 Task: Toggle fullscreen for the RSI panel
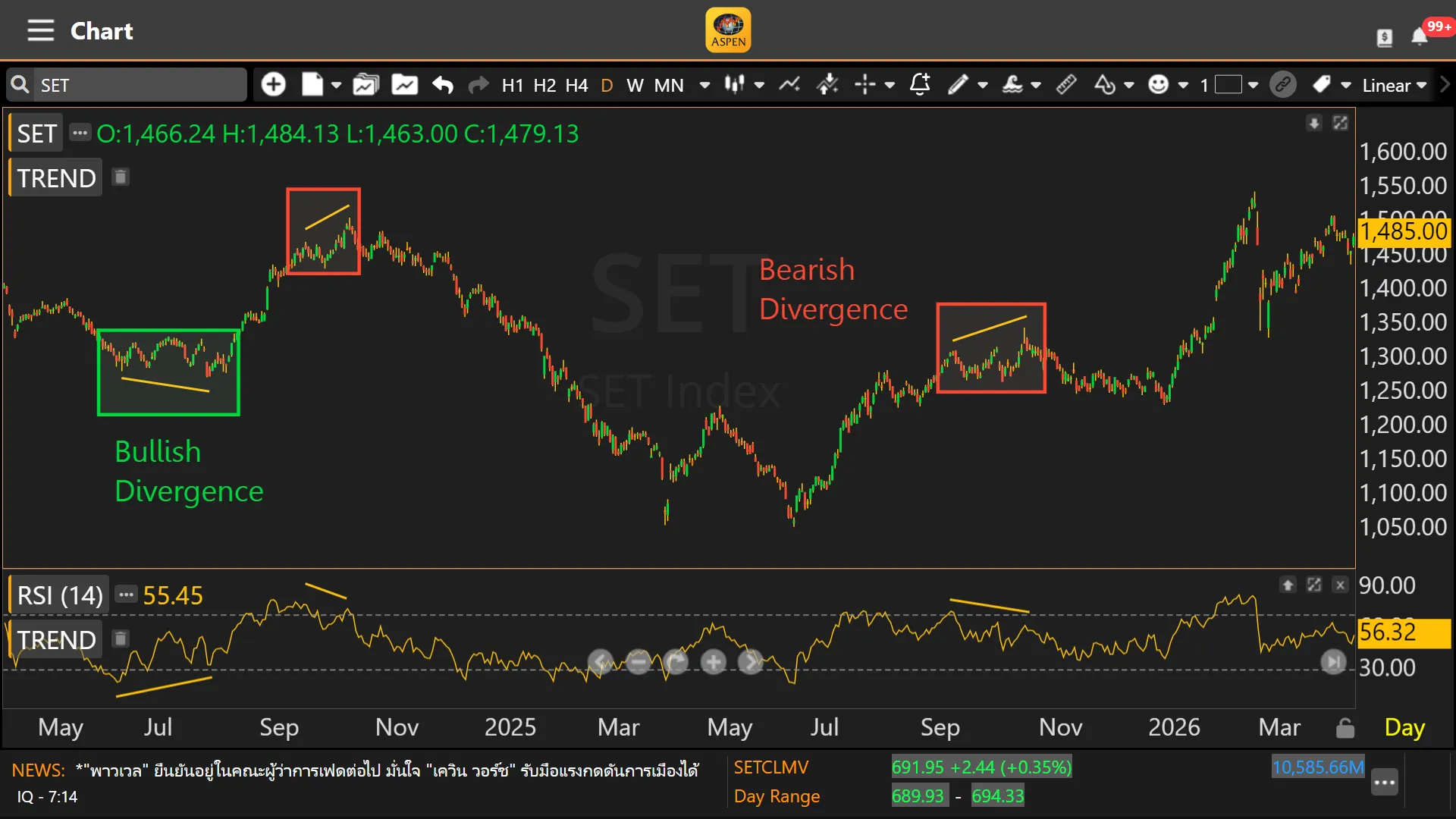click(1313, 585)
